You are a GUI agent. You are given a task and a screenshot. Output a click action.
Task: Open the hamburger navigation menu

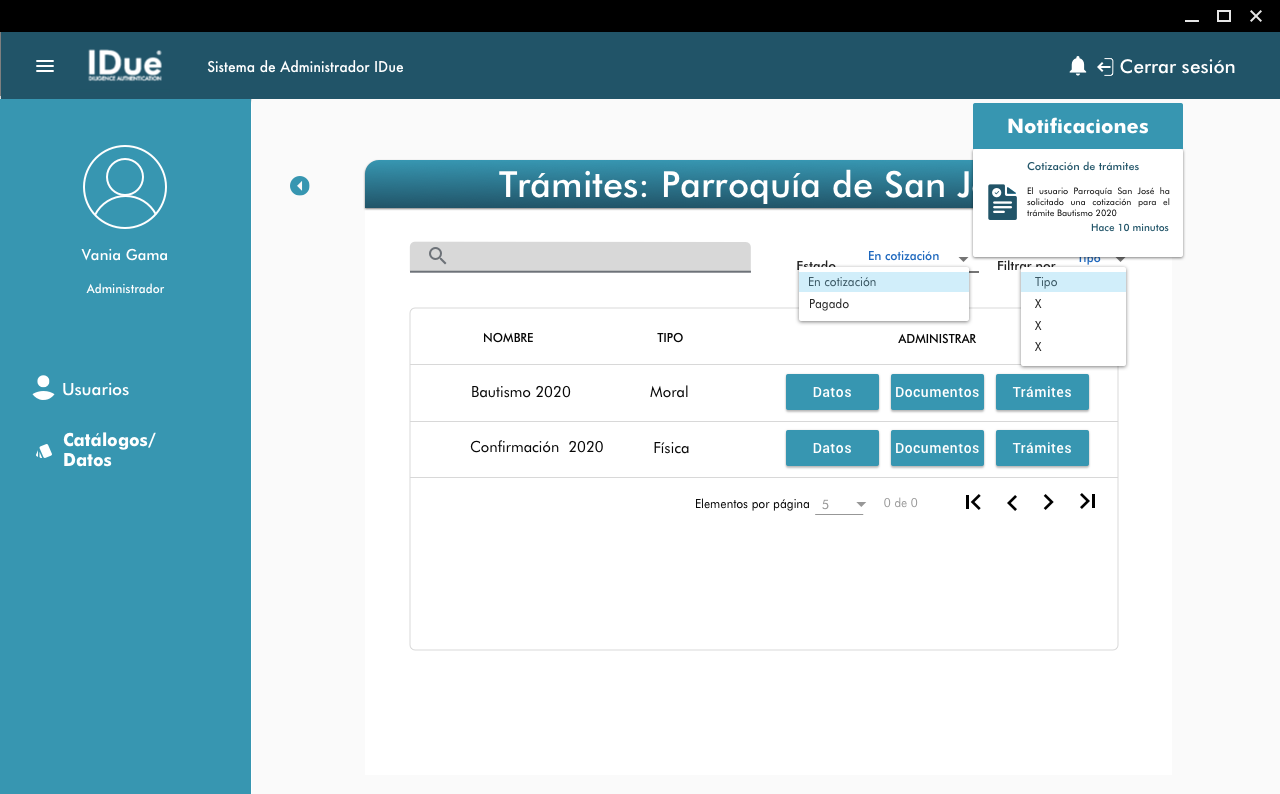coord(45,66)
